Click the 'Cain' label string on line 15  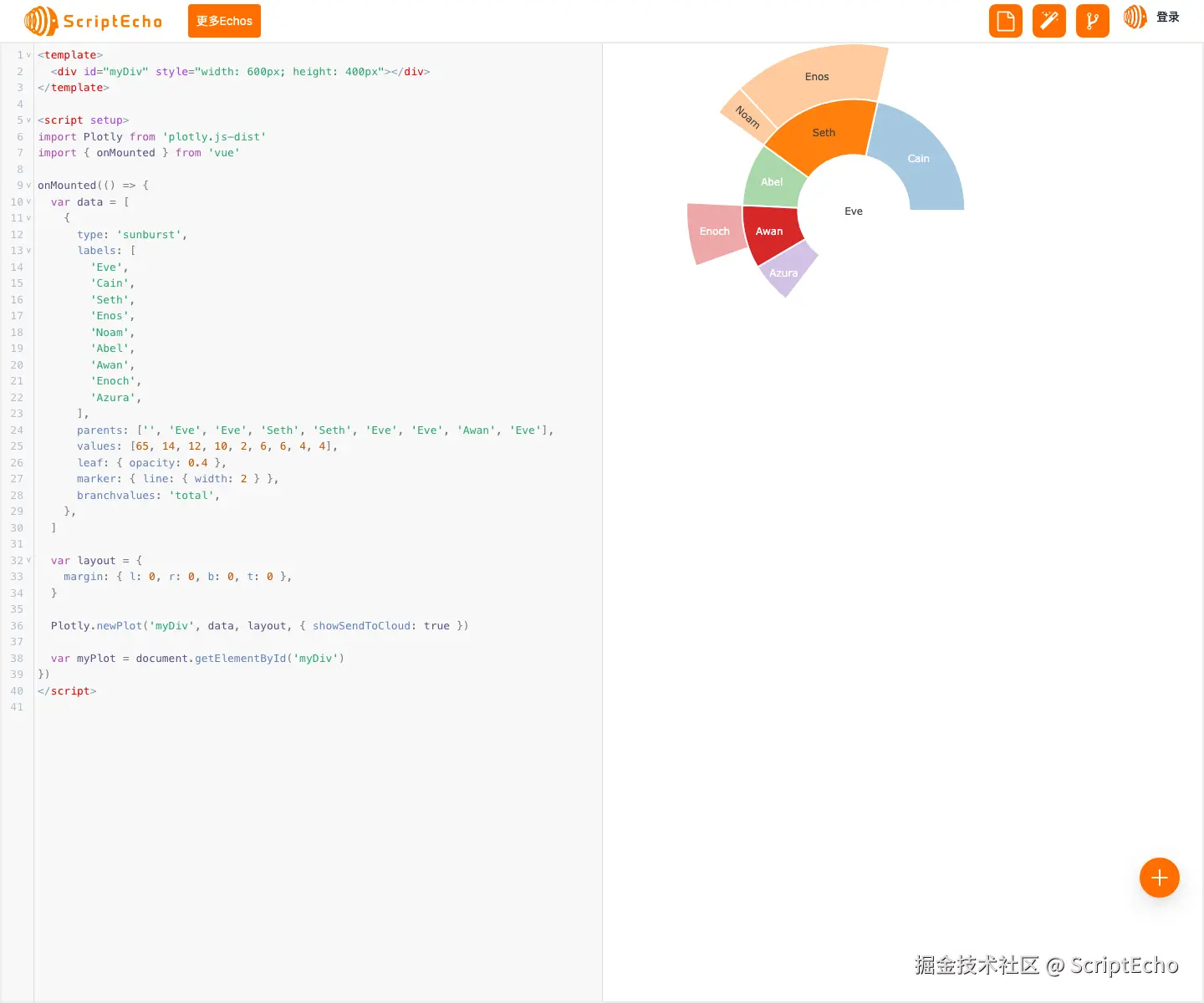pyautogui.click(x=110, y=283)
